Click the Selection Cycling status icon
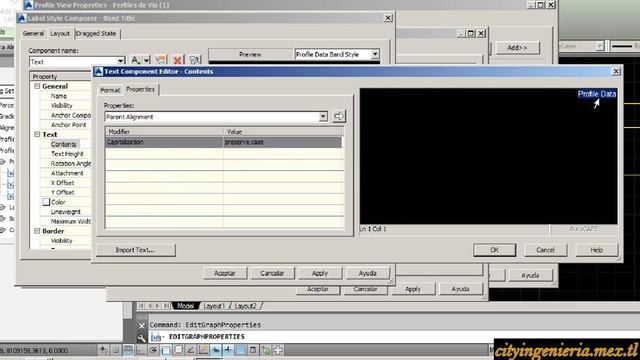640x360 pixels. pyautogui.click(x=266, y=350)
